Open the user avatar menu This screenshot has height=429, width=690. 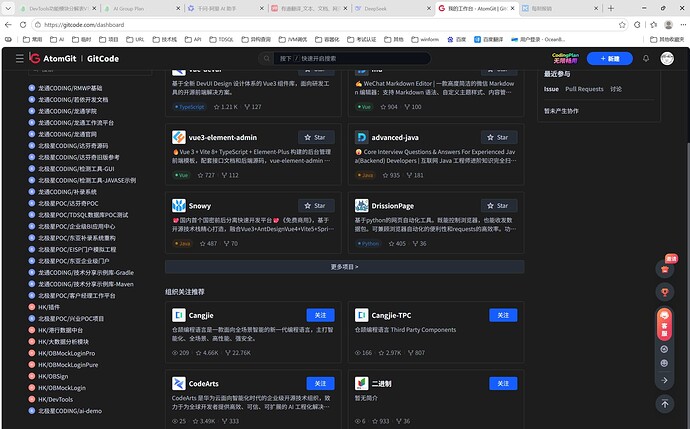[667, 58]
